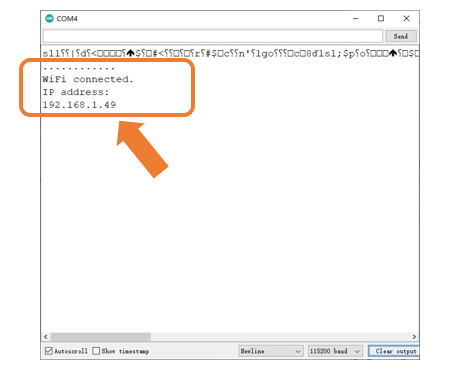Disable the Autoscroll checkbox
The height and width of the screenshot is (372, 457).
pyautogui.click(x=49, y=351)
